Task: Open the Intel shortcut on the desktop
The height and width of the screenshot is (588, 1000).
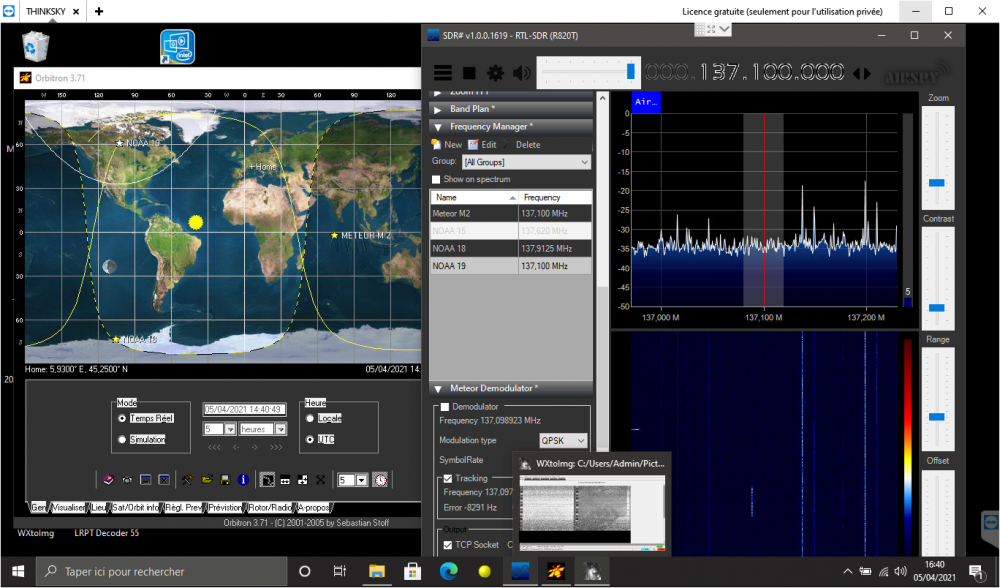Action: [177, 47]
